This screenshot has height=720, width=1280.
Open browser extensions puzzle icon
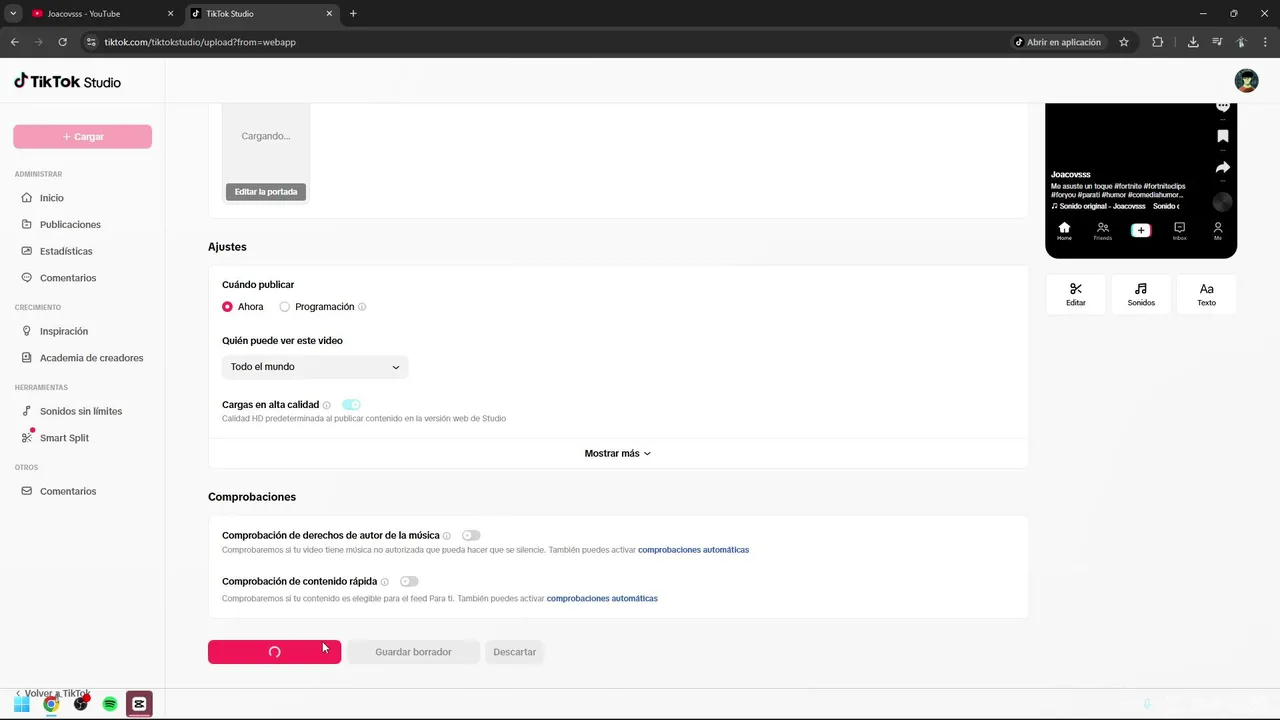[1158, 42]
